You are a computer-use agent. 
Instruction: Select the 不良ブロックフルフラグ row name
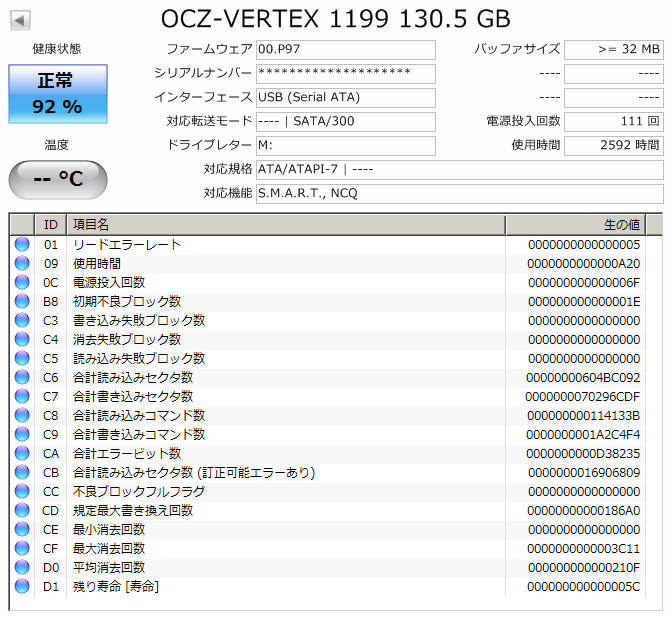(139, 491)
